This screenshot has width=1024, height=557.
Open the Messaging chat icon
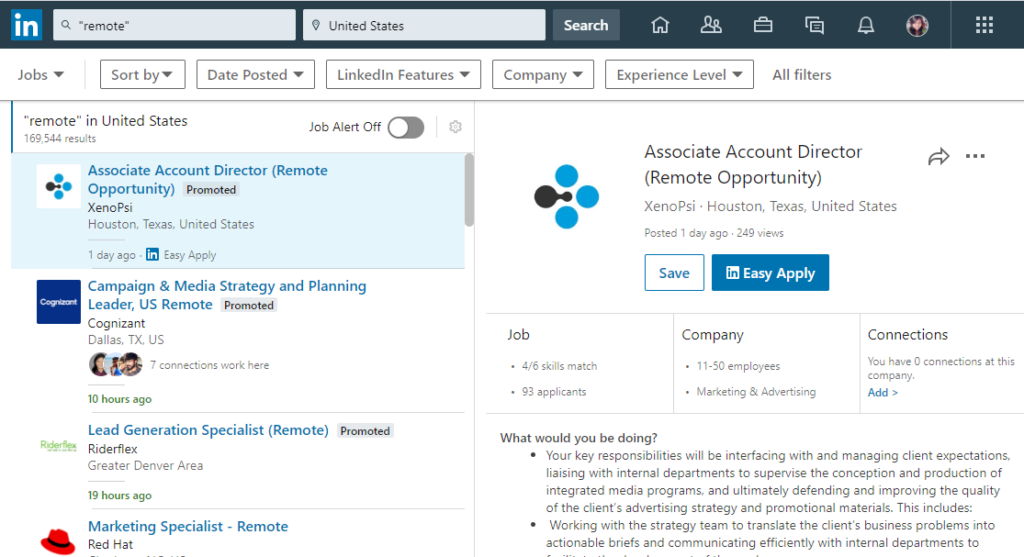click(814, 25)
